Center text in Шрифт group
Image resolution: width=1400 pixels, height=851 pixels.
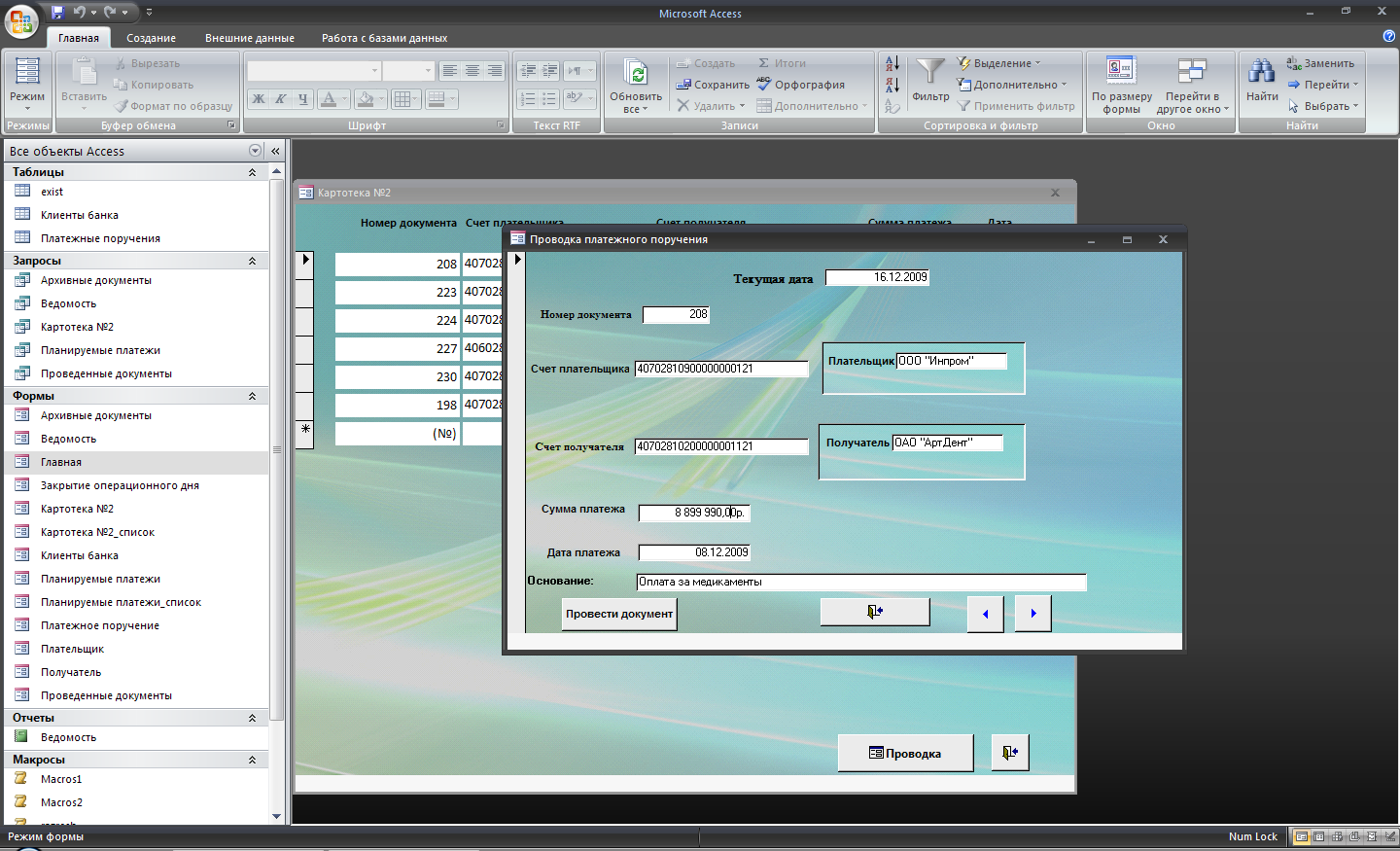pos(472,71)
